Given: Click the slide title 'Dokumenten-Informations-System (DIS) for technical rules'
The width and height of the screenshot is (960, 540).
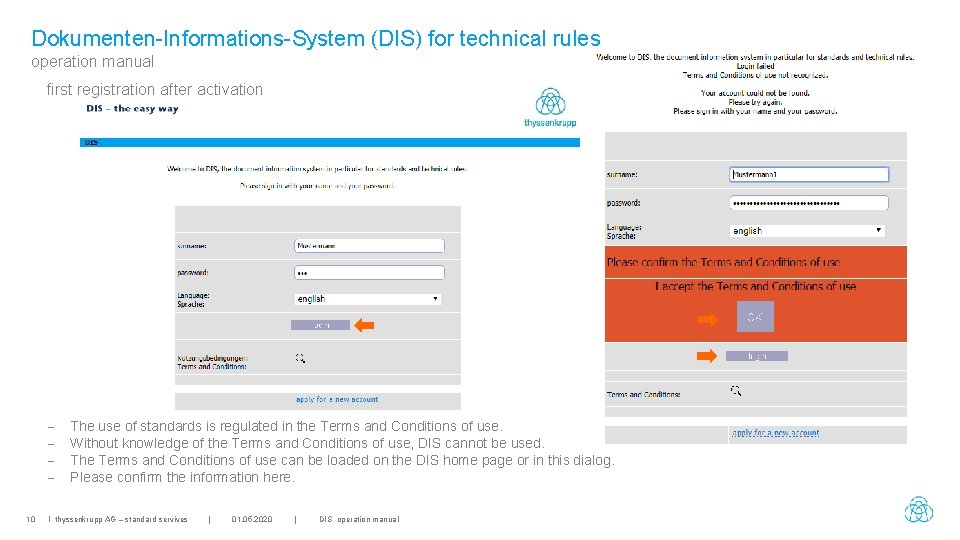Looking at the screenshot, I should (316, 38).
